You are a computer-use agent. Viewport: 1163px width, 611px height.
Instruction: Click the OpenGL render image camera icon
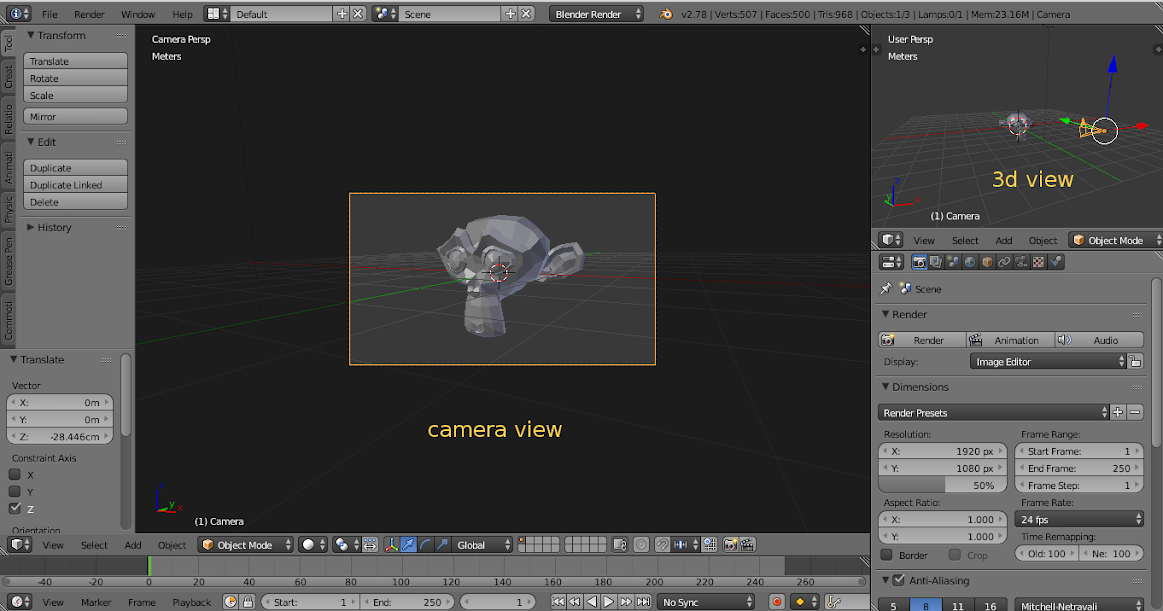(x=730, y=545)
